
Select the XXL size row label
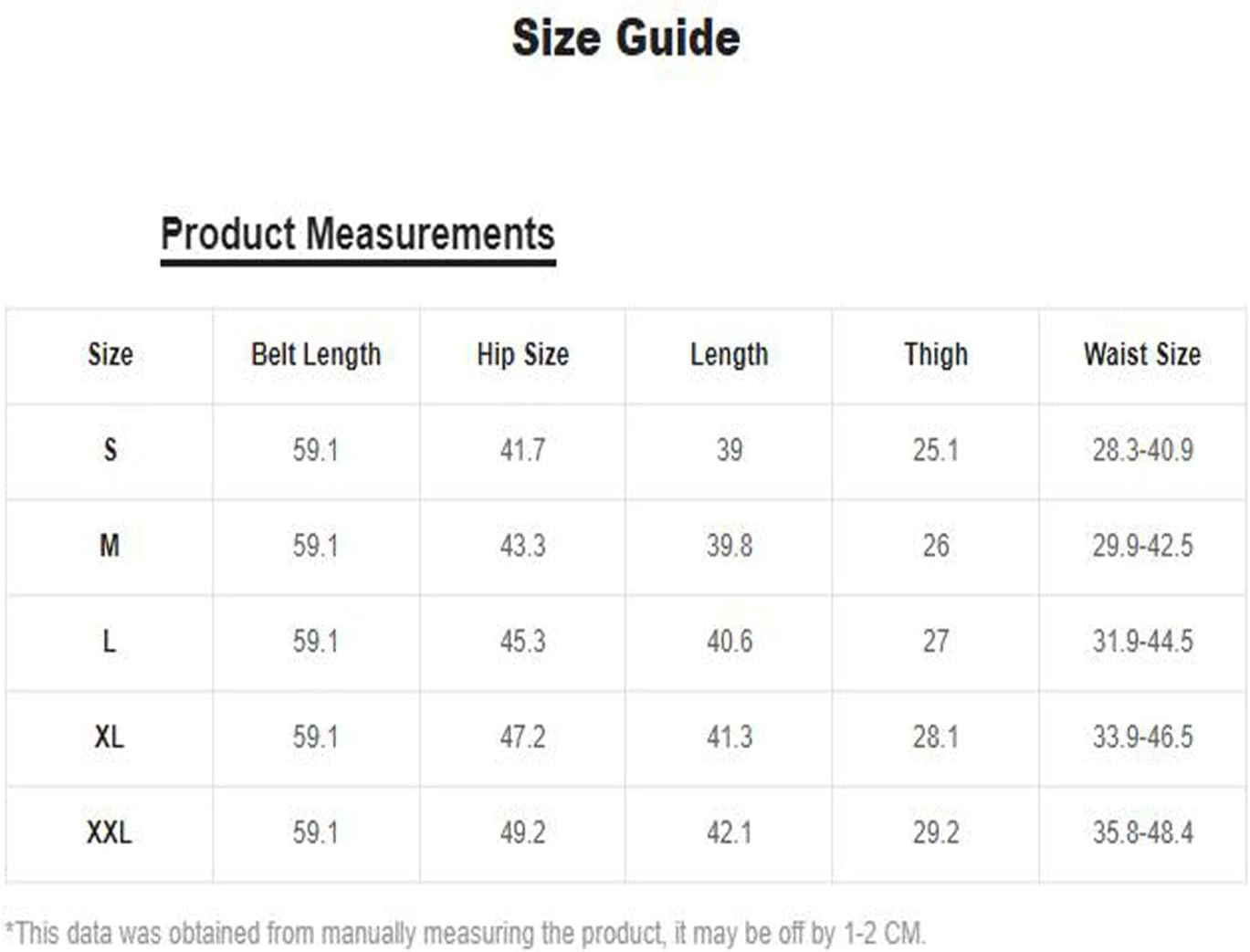click(x=110, y=832)
